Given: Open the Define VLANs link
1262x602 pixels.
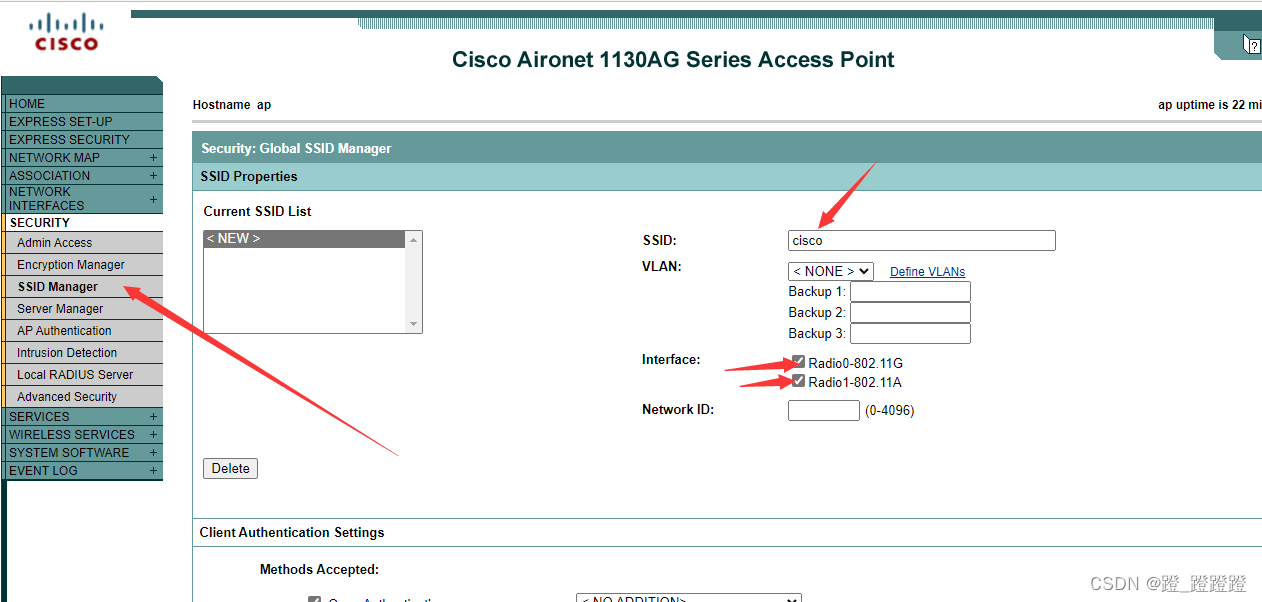Looking at the screenshot, I should pyautogui.click(x=927, y=271).
